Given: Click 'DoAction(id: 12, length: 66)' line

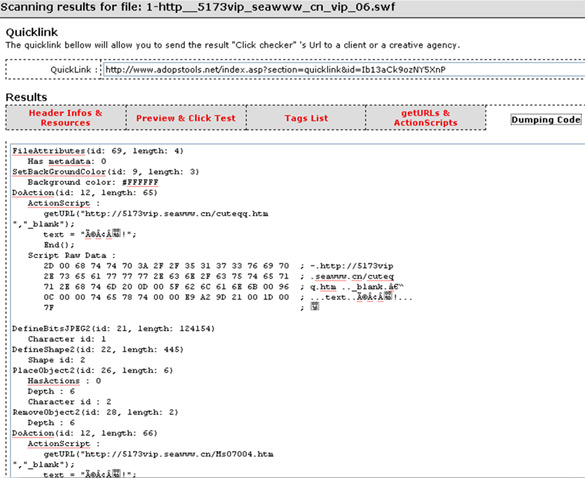Looking at the screenshot, I should (x=85, y=433).
